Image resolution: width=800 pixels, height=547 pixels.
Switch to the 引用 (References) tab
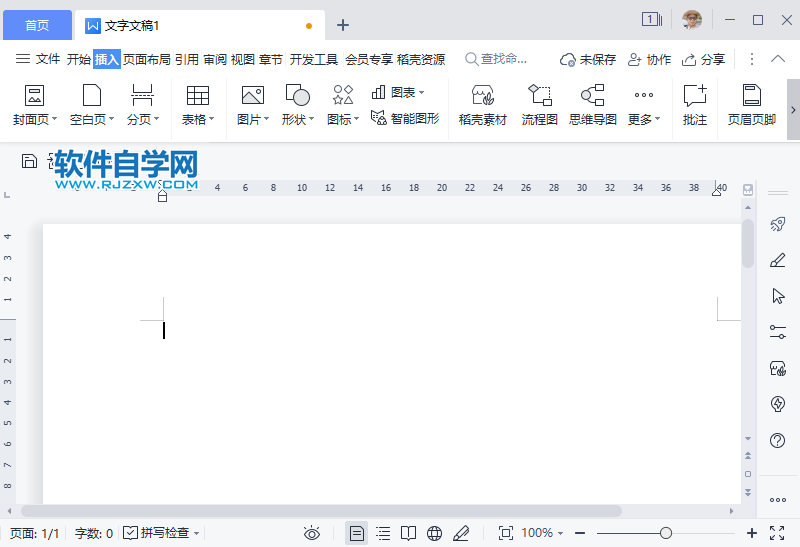[187, 59]
